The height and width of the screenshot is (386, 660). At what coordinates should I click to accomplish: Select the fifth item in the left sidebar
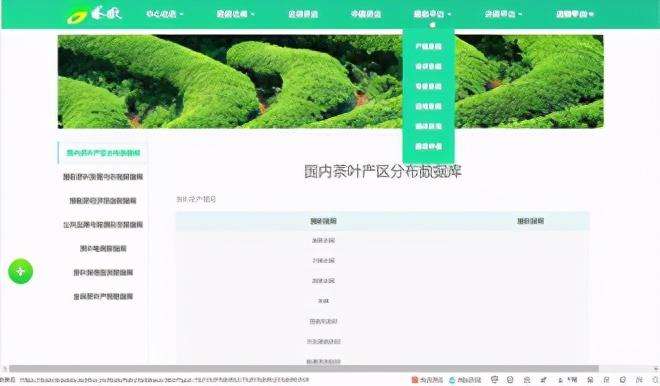point(103,249)
